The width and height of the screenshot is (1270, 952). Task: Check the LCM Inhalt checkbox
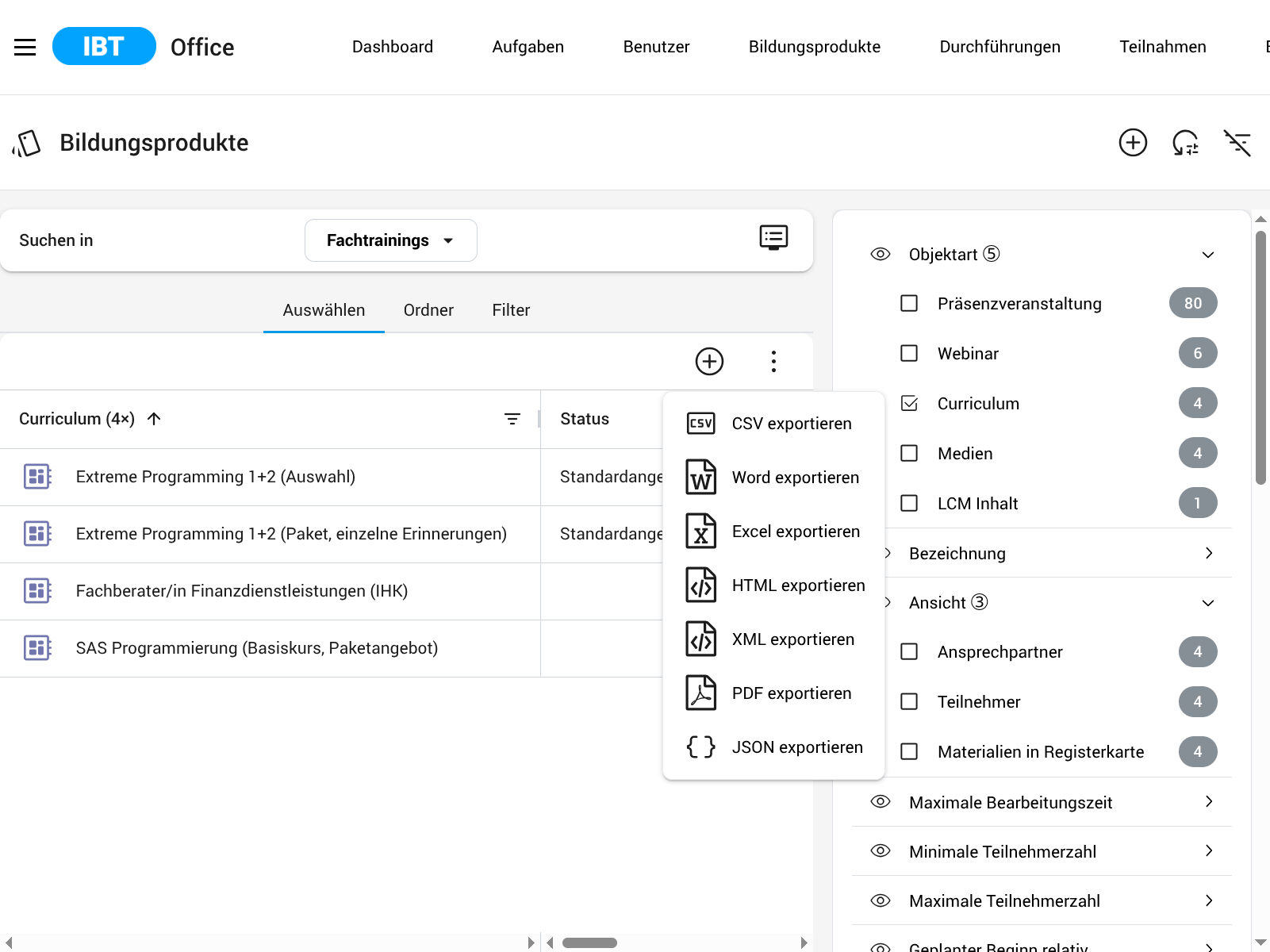click(910, 503)
